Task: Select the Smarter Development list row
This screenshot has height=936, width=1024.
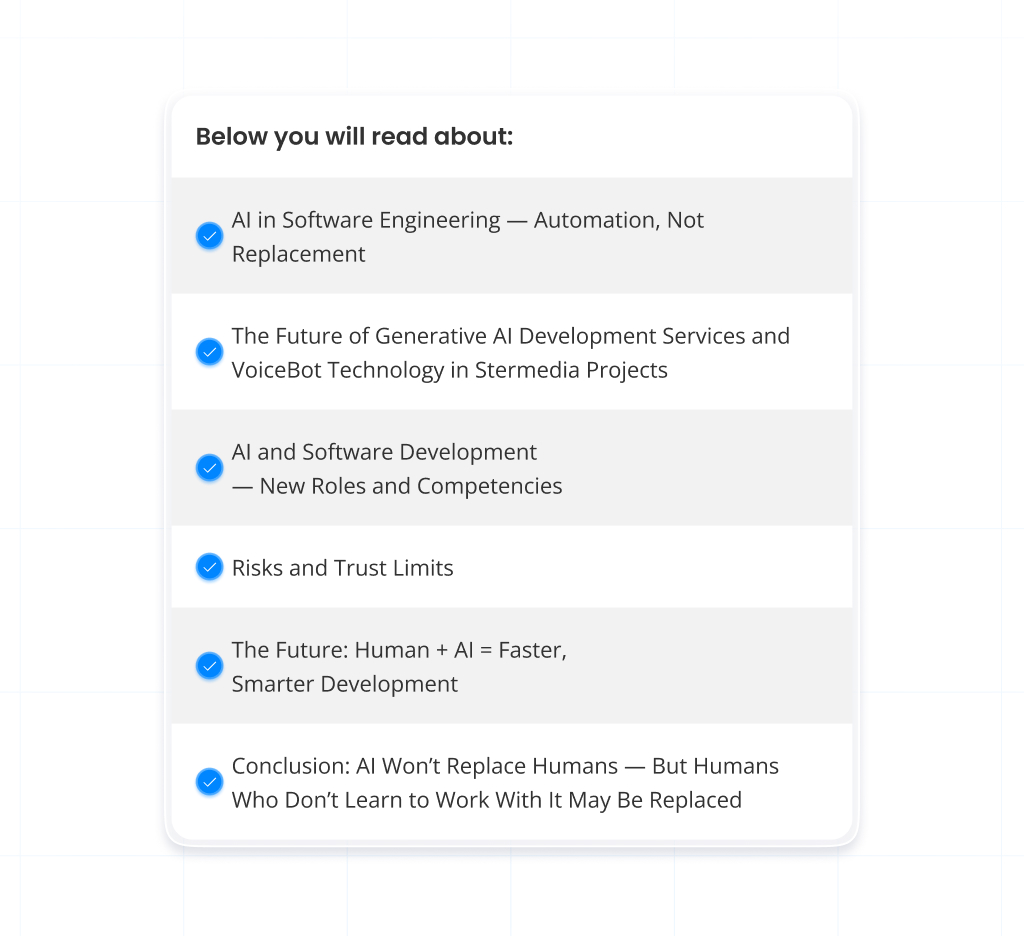Action: pyautogui.click(x=399, y=665)
